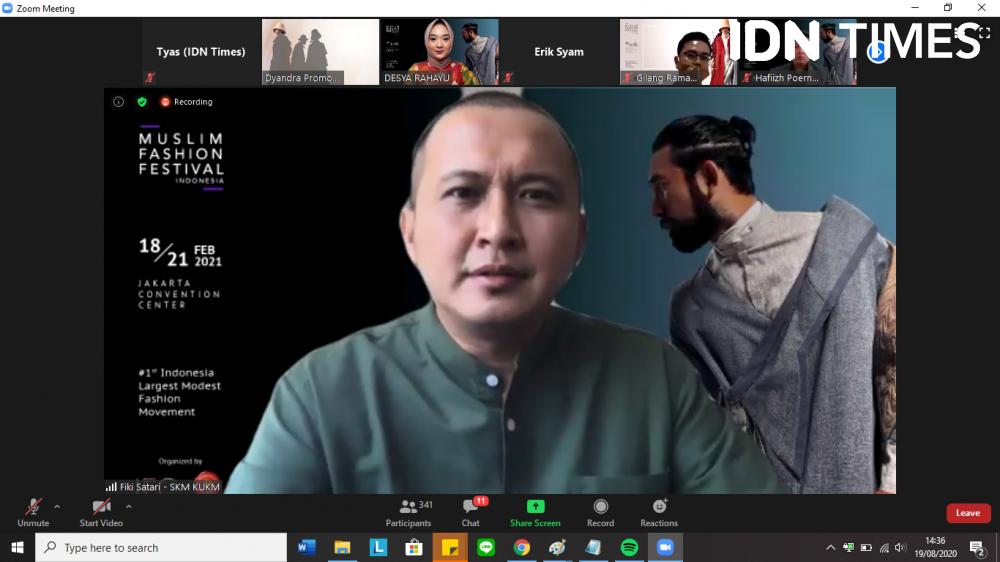Image resolution: width=1000 pixels, height=562 pixels.
Task: Open the Chat panel
Action: (x=471, y=512)
